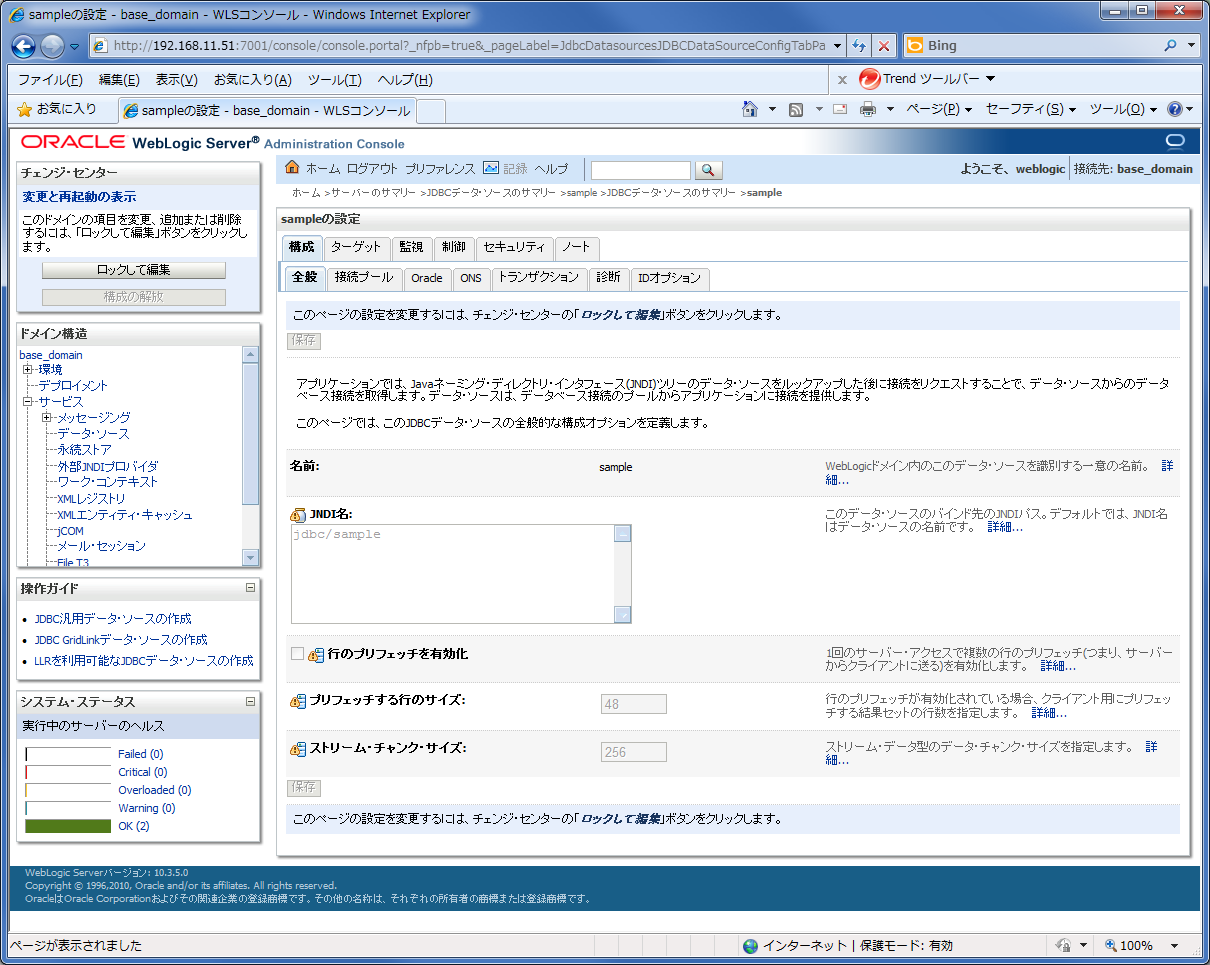Click the RSS feeds icon
The image size is (1210, 965).
pyautogui.click(x=797, y=109)
